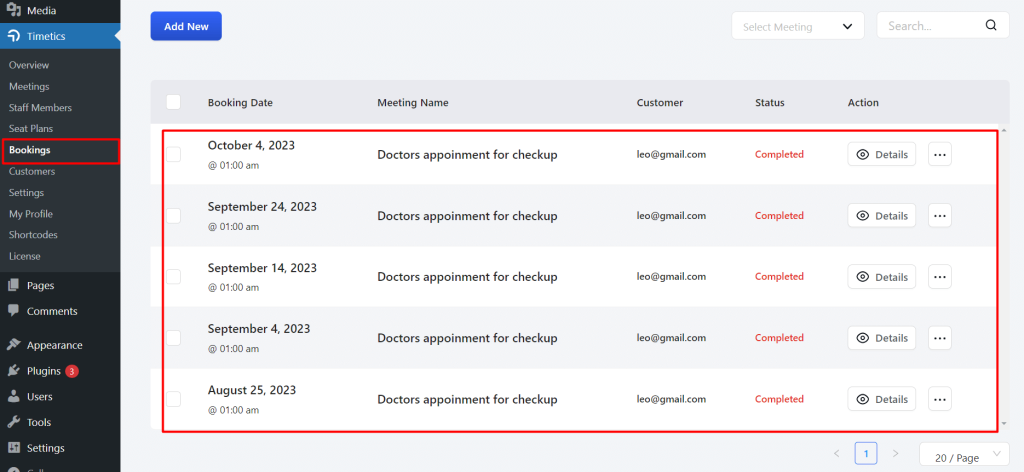View Details of September 4 booking
This screenshot has height=472, width=1024.
(x=882, y=338)
